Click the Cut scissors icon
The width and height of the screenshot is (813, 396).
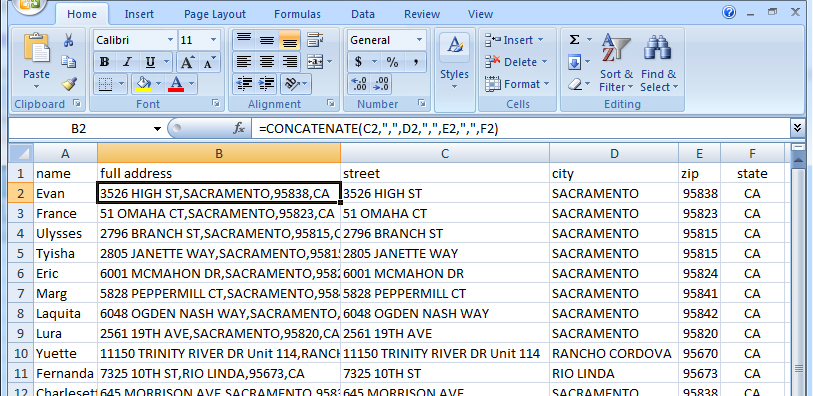(68, 40)
